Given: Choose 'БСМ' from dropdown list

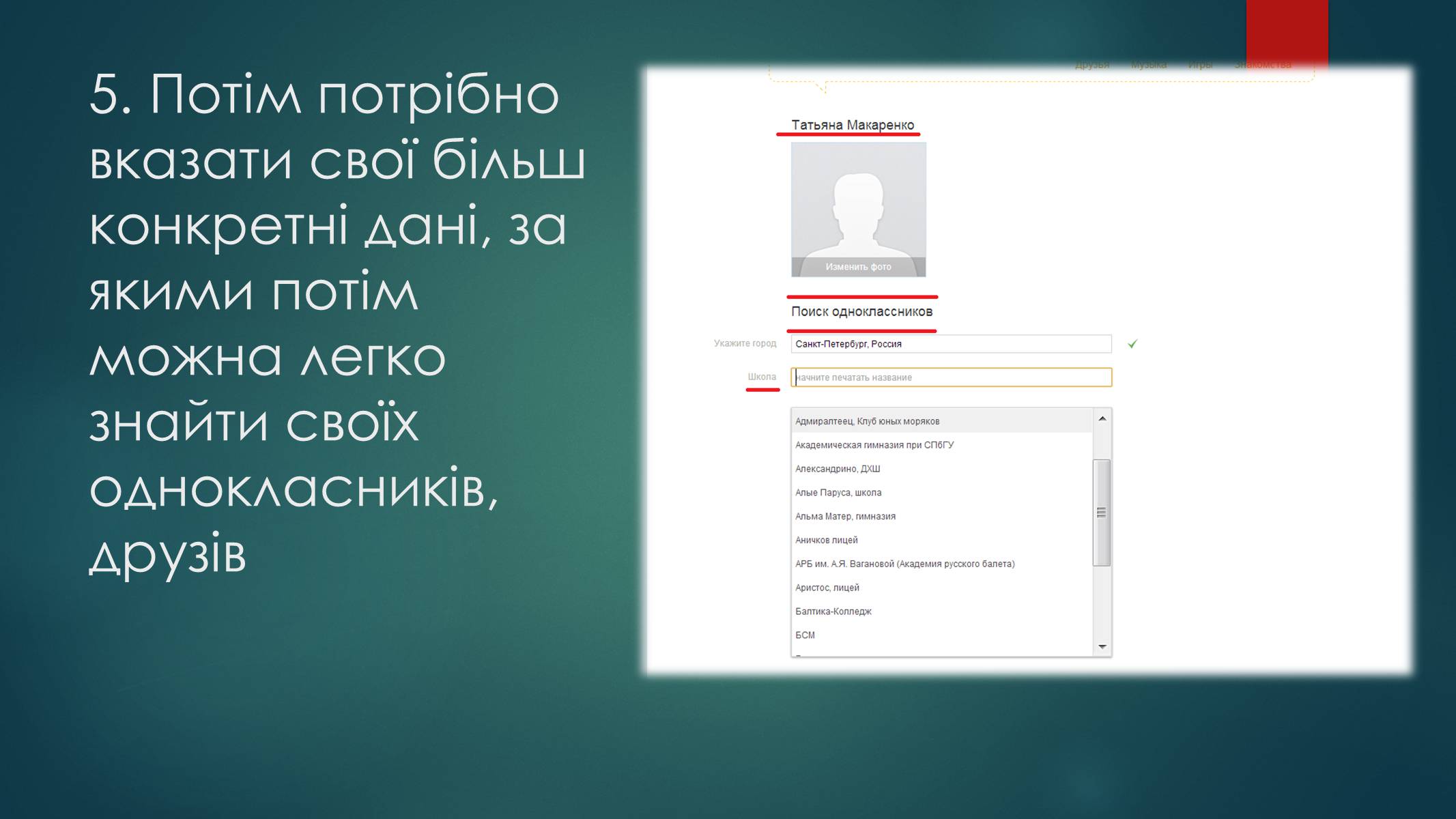Looking at the screenshot, I should pos(942,635).
